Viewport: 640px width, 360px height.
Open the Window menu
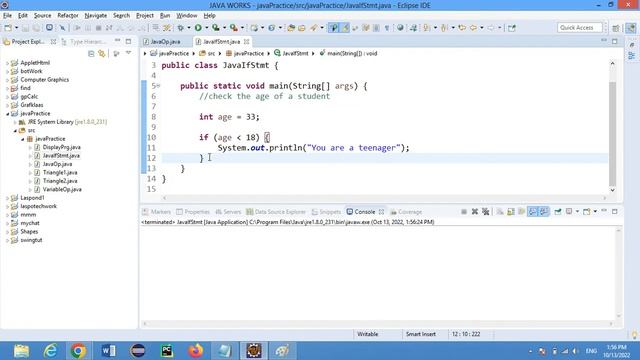point(187,16)
